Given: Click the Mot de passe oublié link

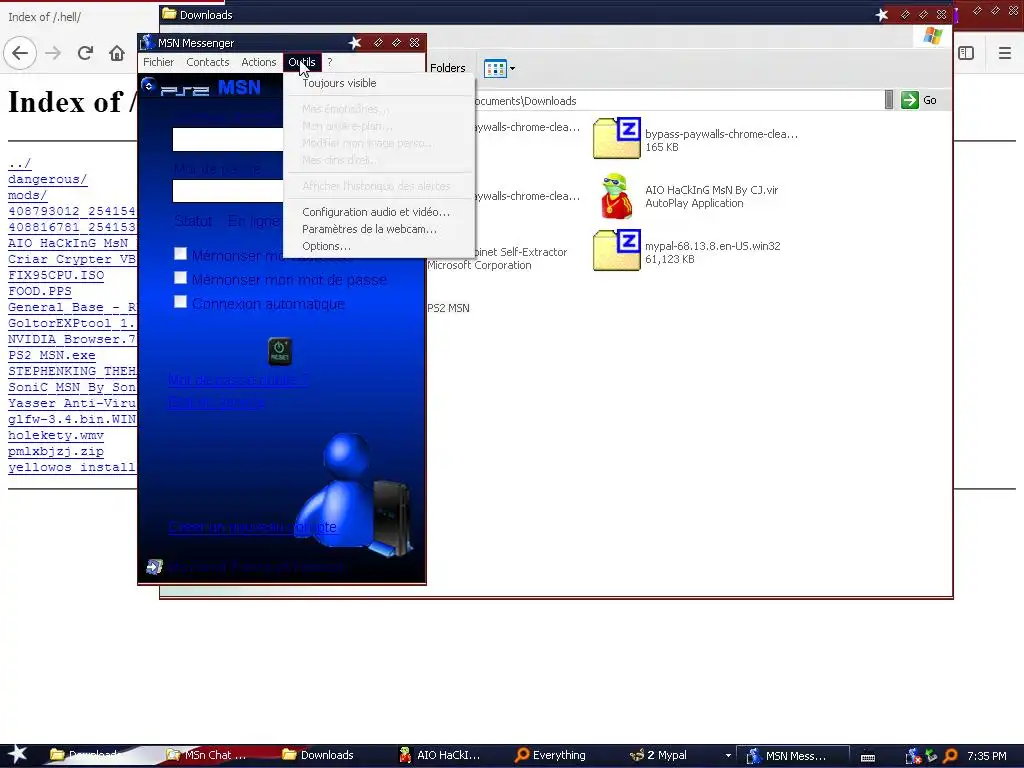Looking at the screenshot, I should pyautogui.click(x=238, y=379).
